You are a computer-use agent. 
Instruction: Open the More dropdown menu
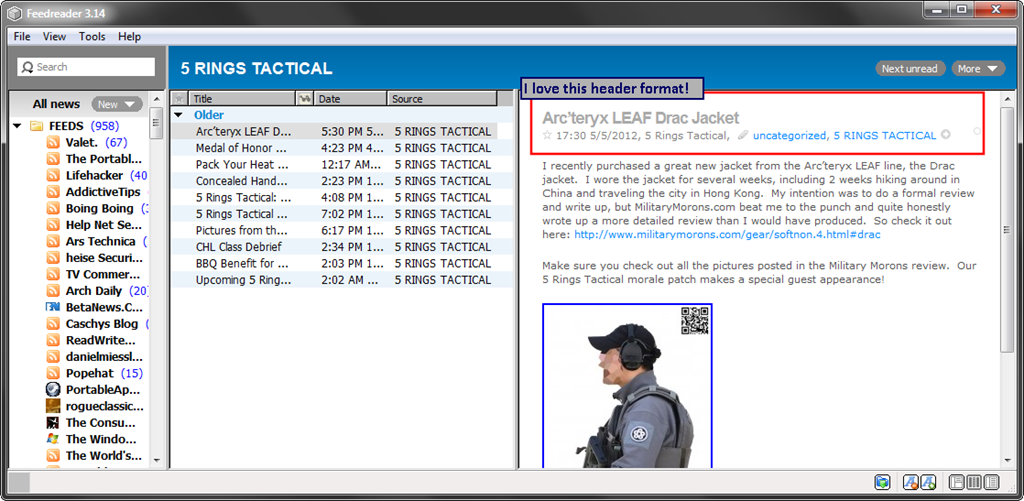(x=978, y=69)
